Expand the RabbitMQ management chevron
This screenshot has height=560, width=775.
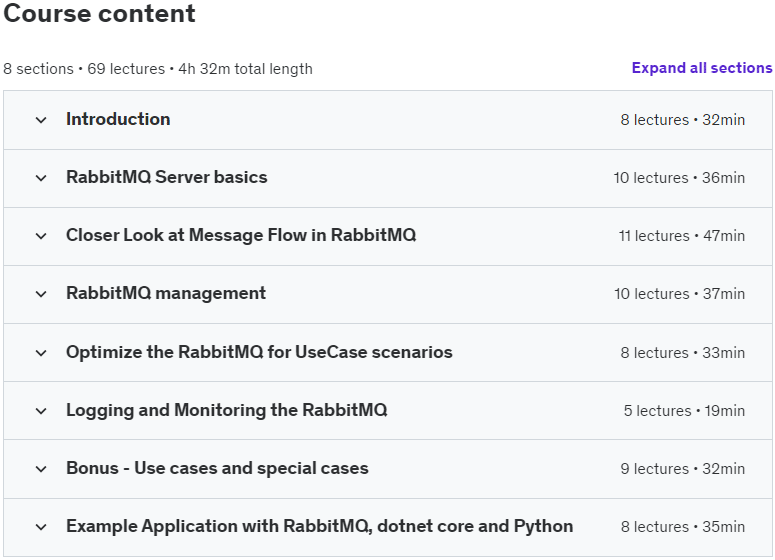point(41,294)
